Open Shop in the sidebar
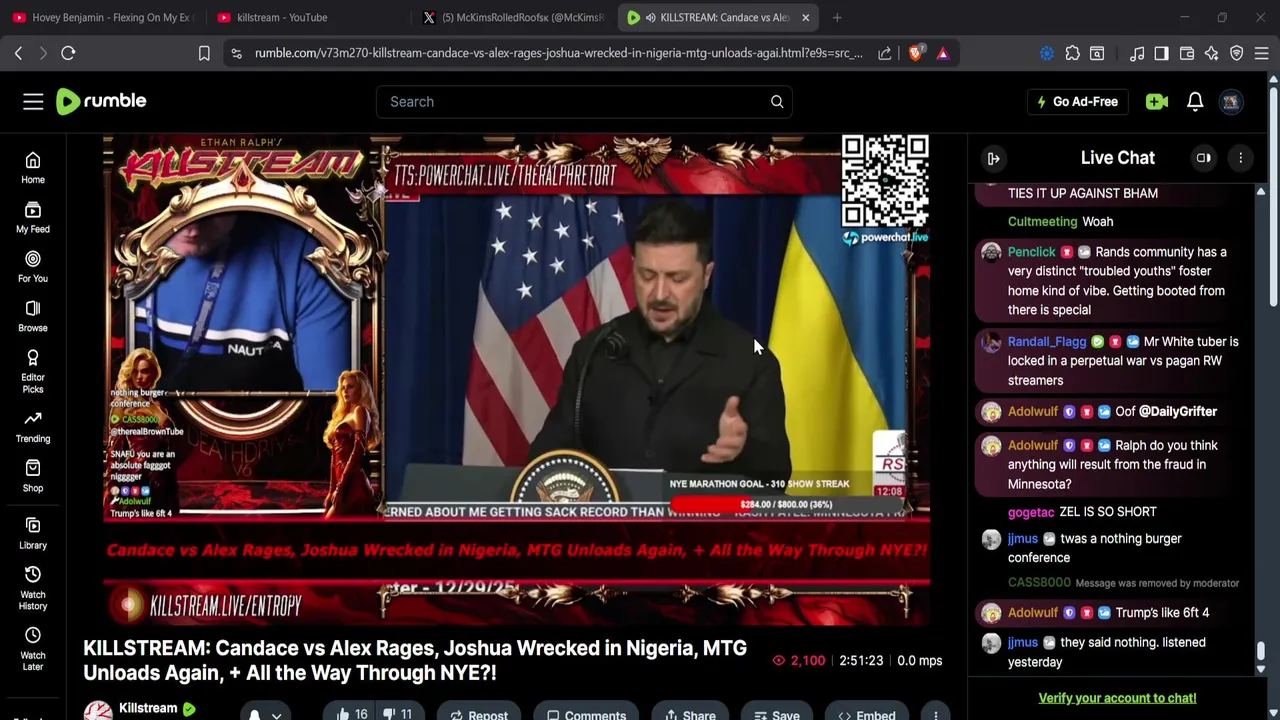 pos(33,476)
